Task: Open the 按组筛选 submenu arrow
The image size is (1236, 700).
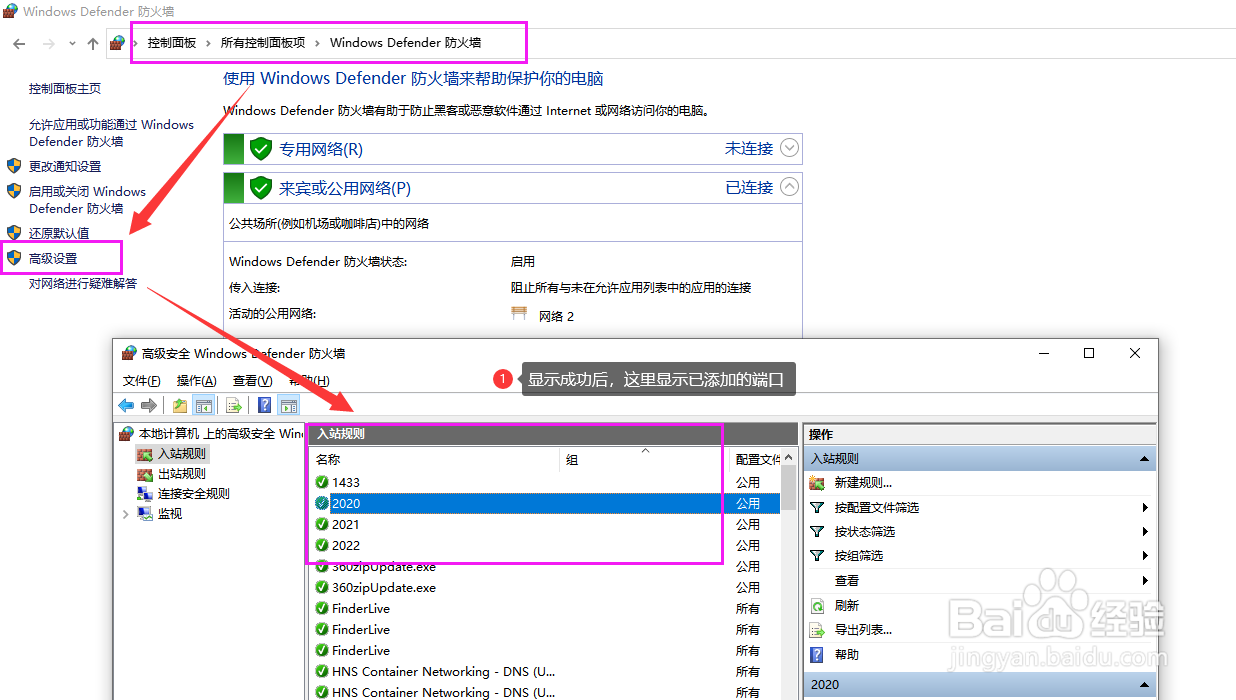Action: 1145,556
